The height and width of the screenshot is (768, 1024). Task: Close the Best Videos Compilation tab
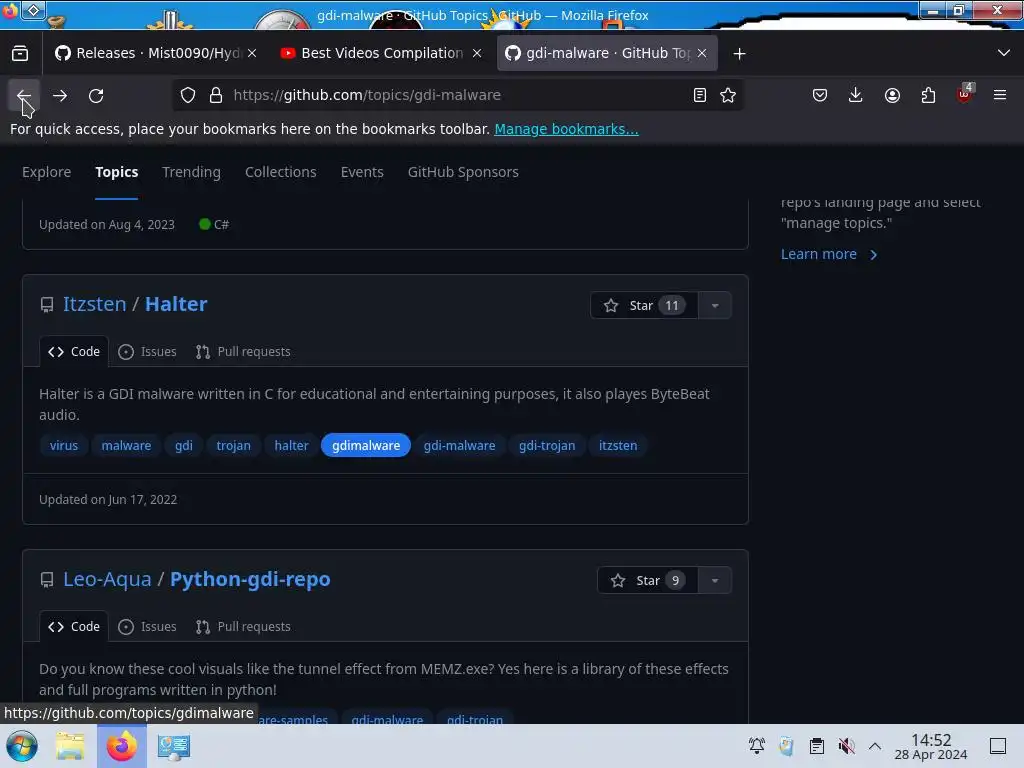[x=477, y=53]
